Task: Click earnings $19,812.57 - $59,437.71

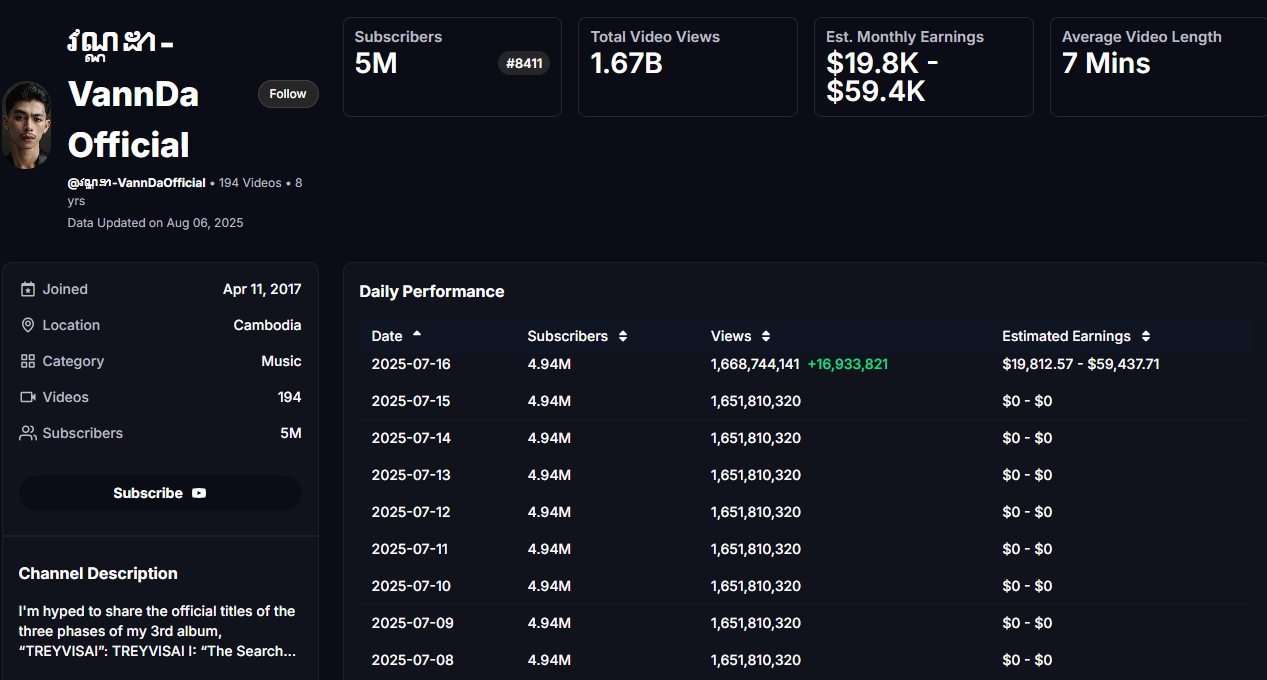Action: [1081, 364]
